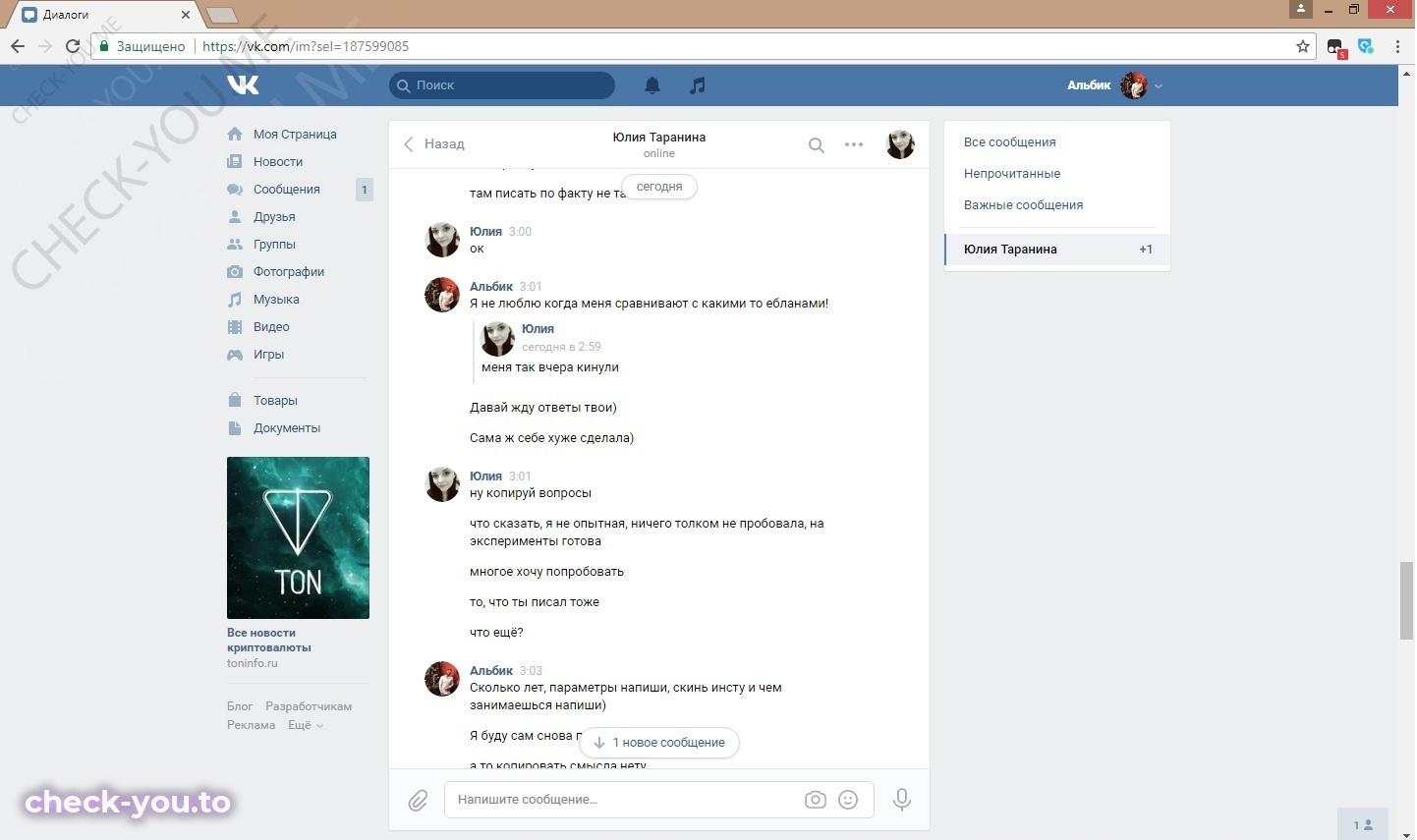Image resolution: width=1417 pixels, height=840 pixels.
Task: Open the emoji smiley picker
Action: tap(848, 800)
